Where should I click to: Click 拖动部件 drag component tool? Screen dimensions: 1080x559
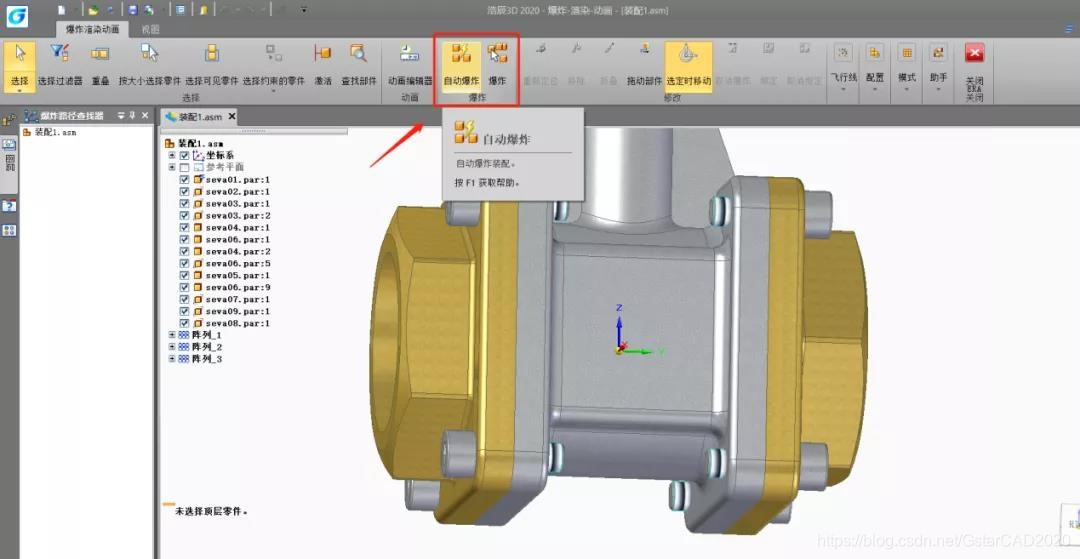(644, 65)
